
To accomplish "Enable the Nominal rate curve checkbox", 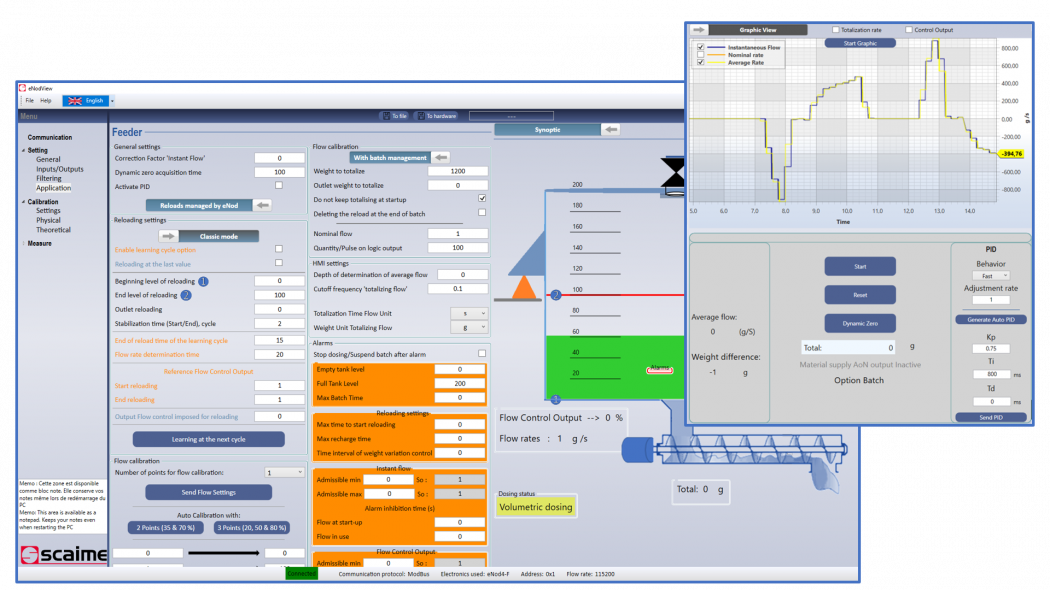I will [x=700, y=54].
